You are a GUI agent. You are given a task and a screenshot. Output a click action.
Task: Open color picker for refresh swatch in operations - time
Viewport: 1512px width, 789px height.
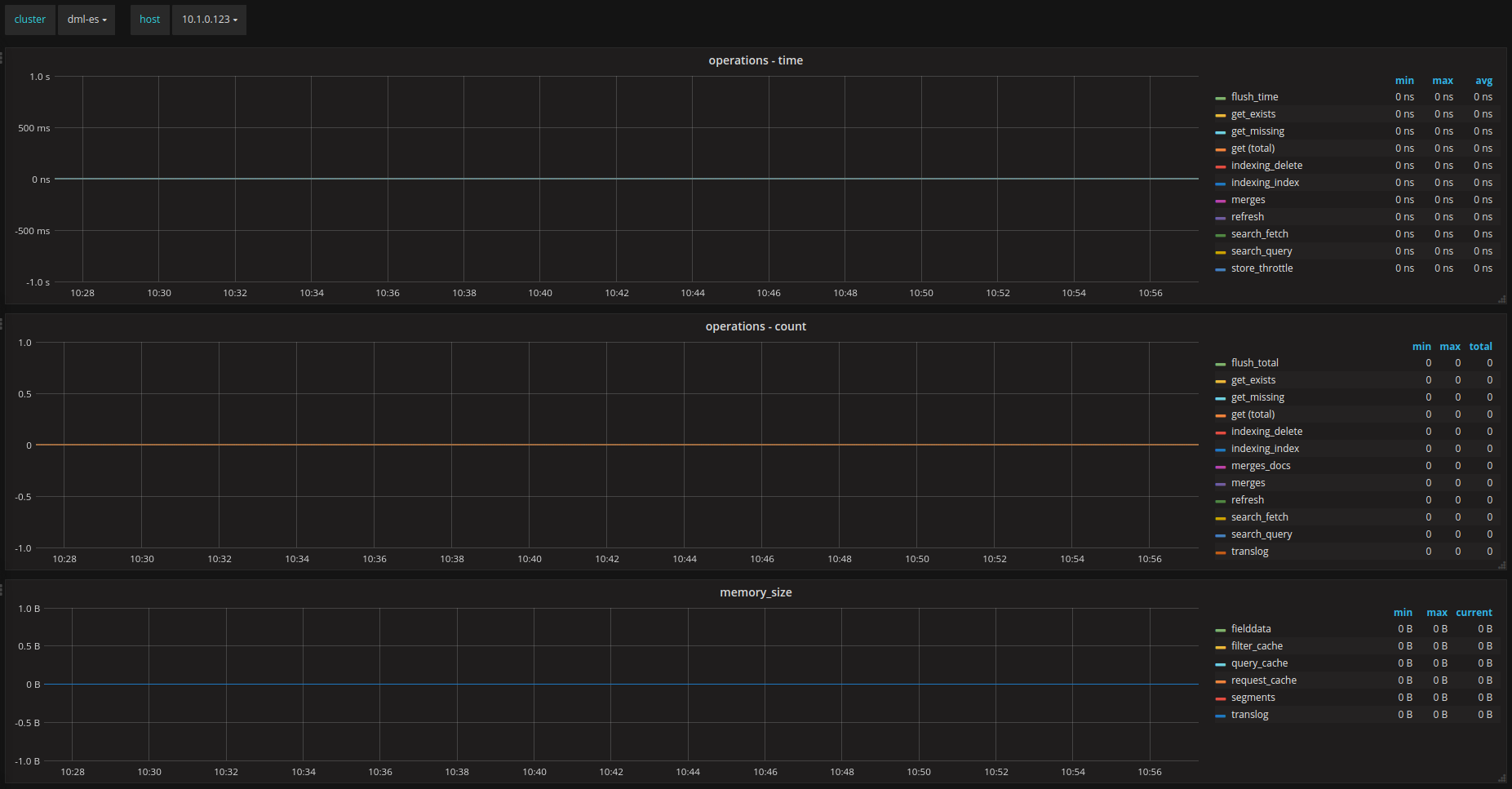pos(1221,218)
